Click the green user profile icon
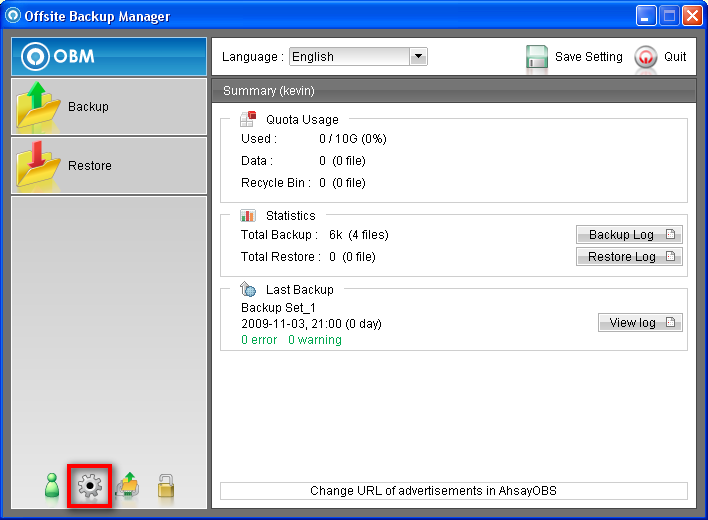The height and width of the screenshot is (520, 708). click(53, 486)
